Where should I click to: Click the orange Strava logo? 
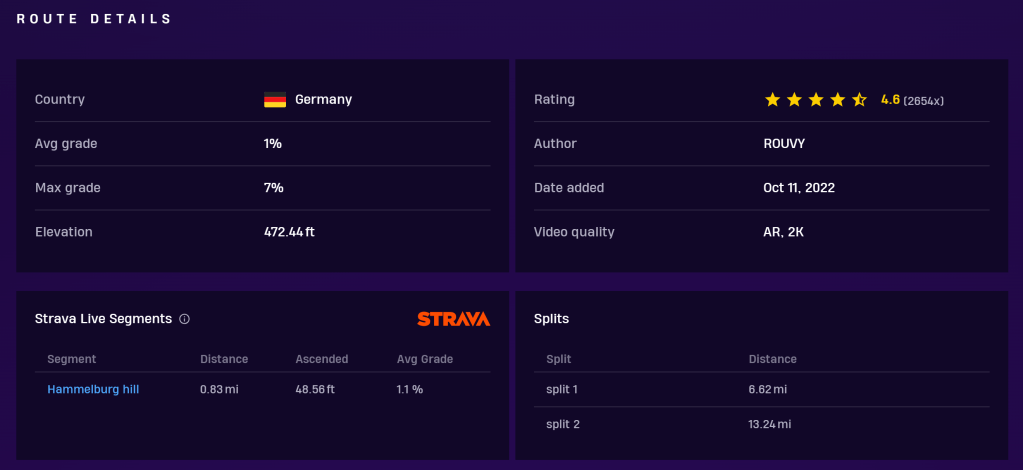click(453, 319)
